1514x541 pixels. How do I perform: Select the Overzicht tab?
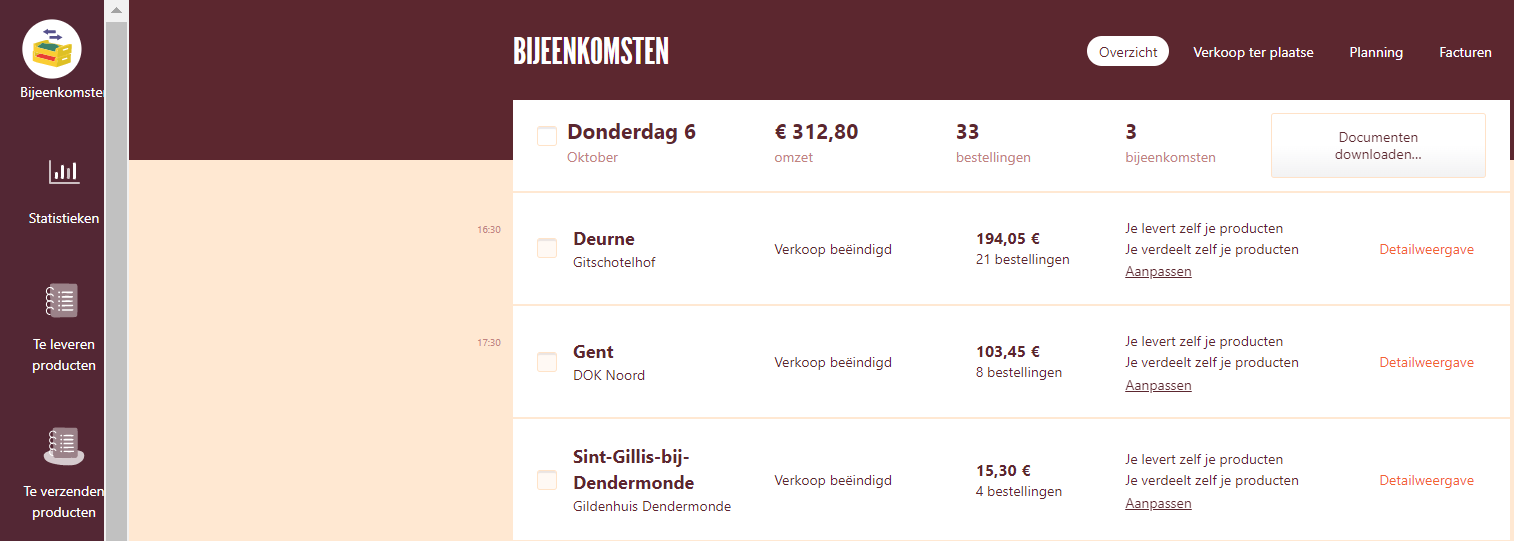point(1128,52)
